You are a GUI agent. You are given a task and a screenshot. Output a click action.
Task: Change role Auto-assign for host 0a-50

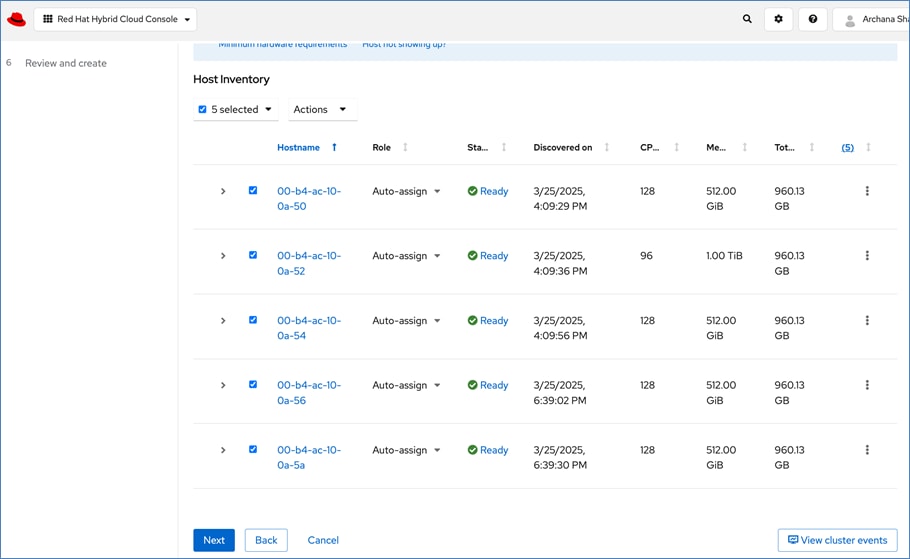(x=406, y=191)
